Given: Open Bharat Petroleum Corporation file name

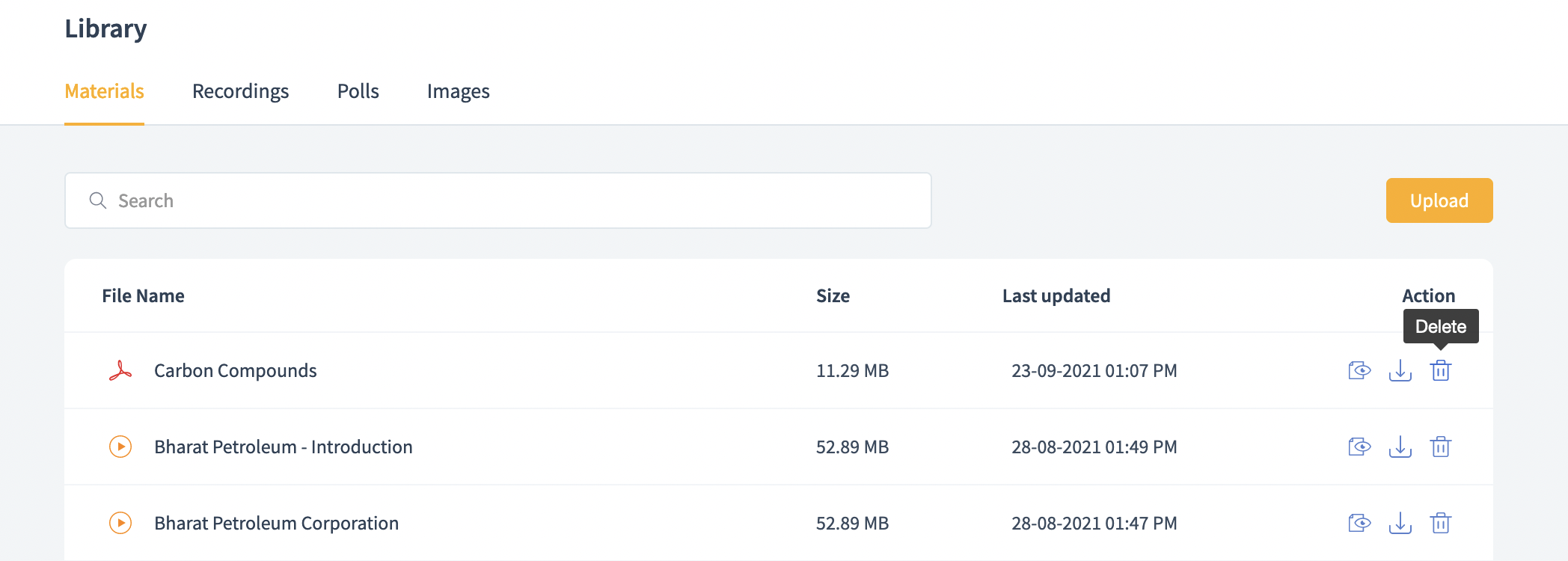Looking at the screenshot, I should click(276, 523).
